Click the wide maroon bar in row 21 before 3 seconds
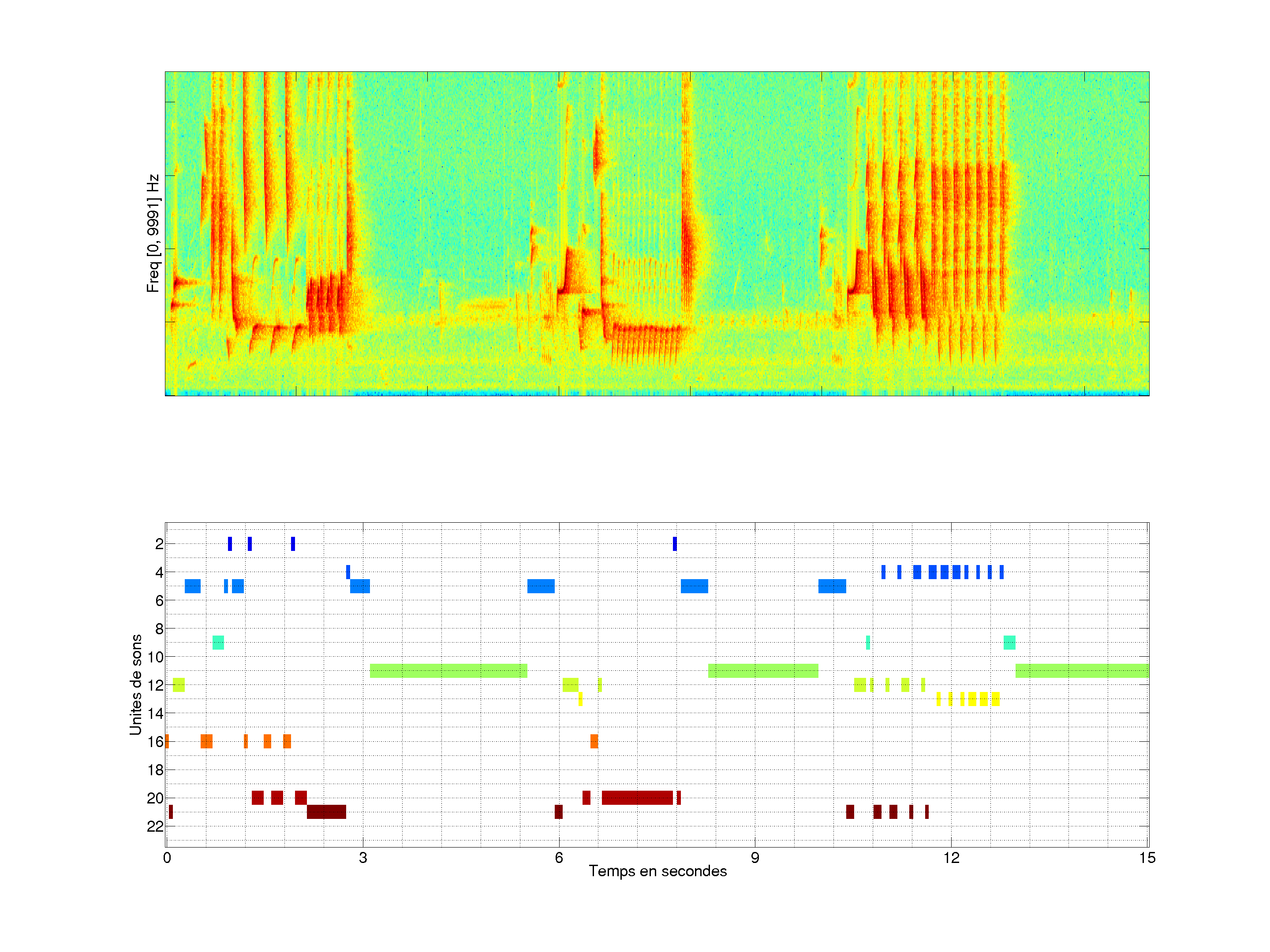This screenshot has height=952, width=1270. click(x=326, y=811)
